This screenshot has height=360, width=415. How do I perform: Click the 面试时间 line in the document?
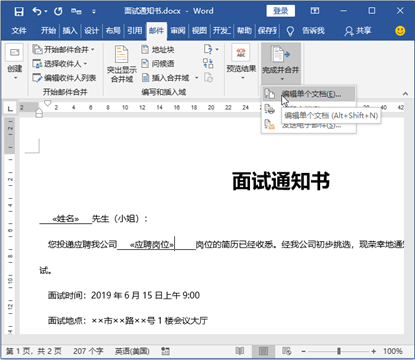pyautogui.click(x=124, y=295)
